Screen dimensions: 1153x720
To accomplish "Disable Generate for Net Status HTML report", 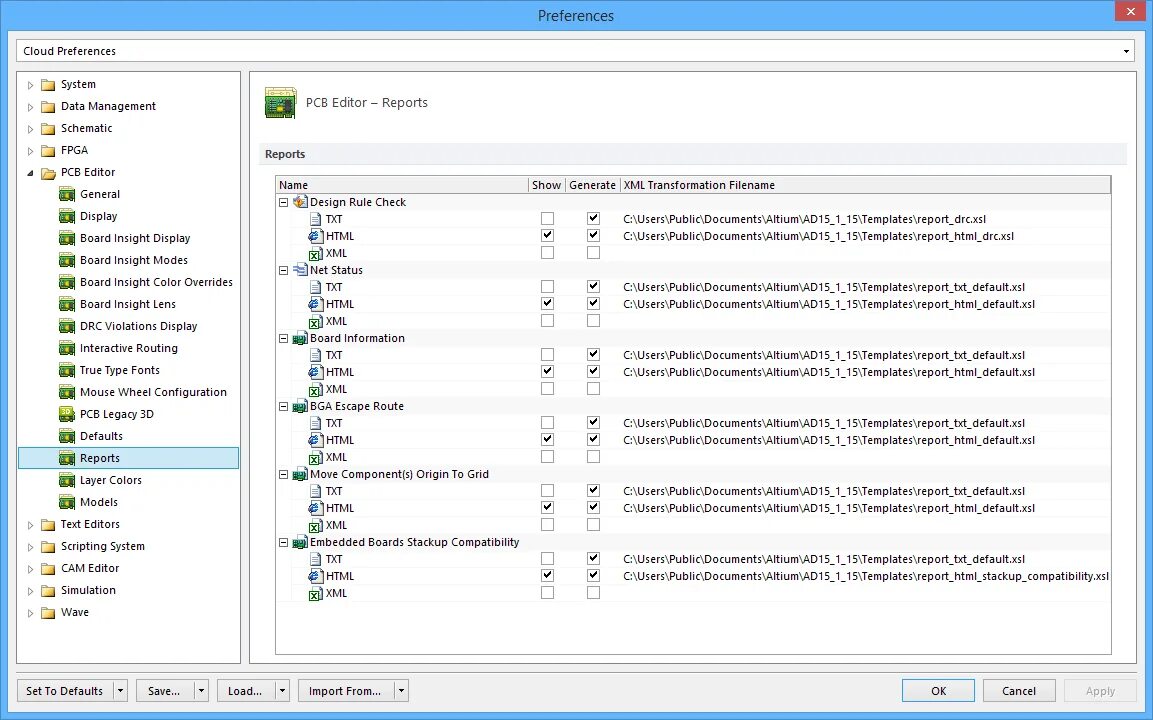I will click(x=593, y=304).
